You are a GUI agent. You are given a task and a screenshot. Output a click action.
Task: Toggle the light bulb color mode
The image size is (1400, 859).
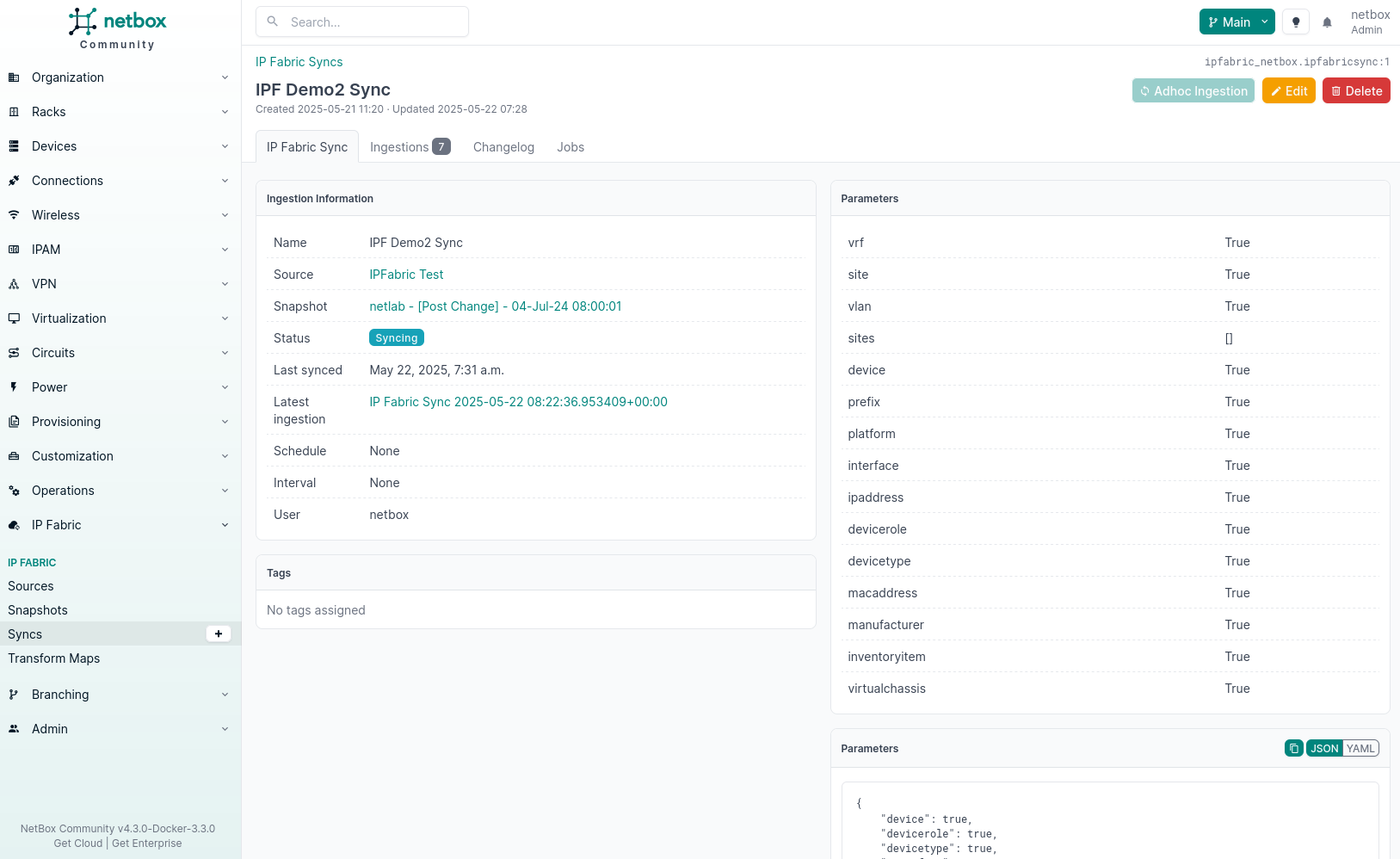coord(1296,22)
